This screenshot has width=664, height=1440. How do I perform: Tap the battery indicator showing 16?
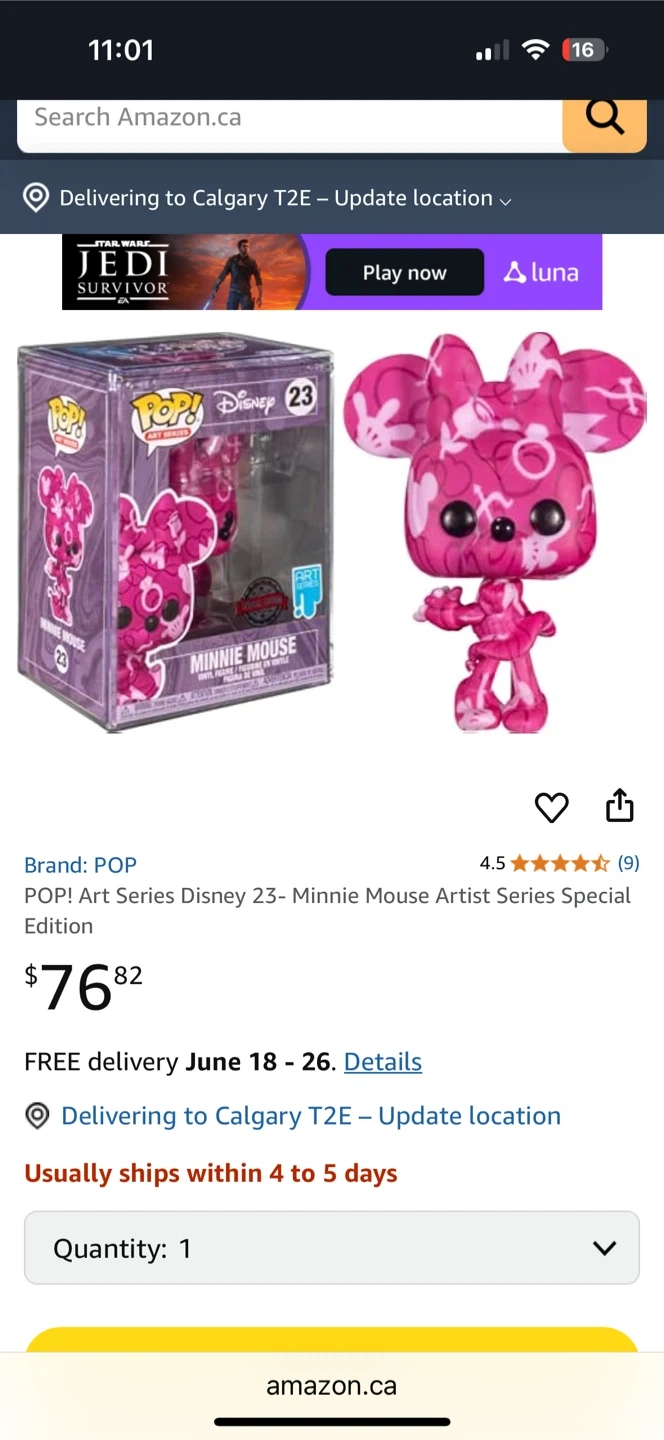pos(583,50)
